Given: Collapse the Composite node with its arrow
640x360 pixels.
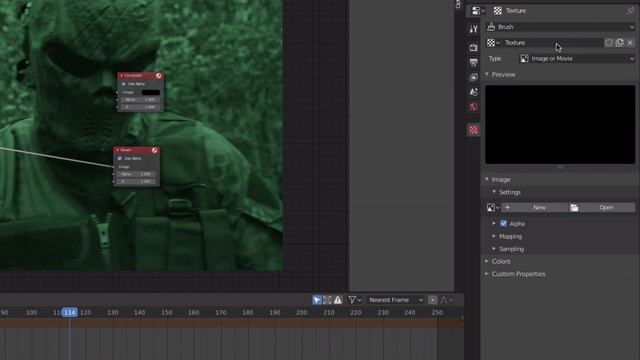Looking at the screenshot, I should point(121,76).
